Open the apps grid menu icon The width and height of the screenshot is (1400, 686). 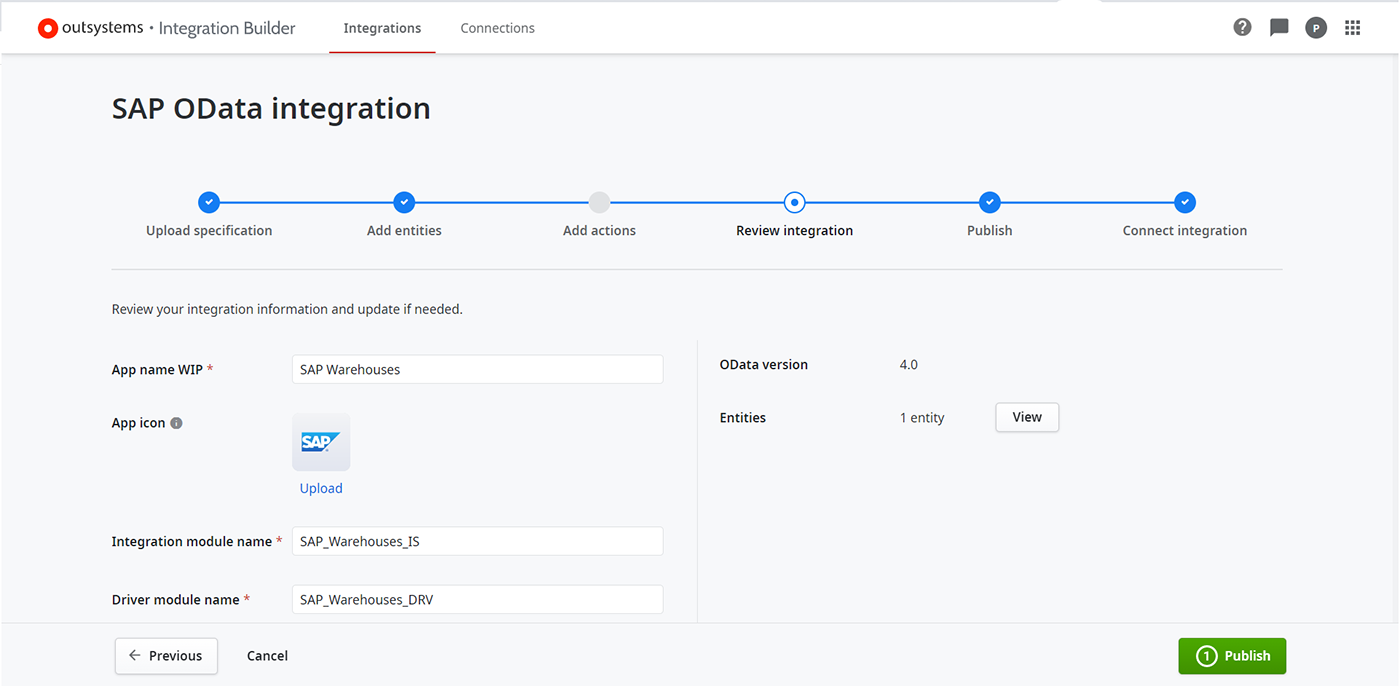[x=1353, y=28]
